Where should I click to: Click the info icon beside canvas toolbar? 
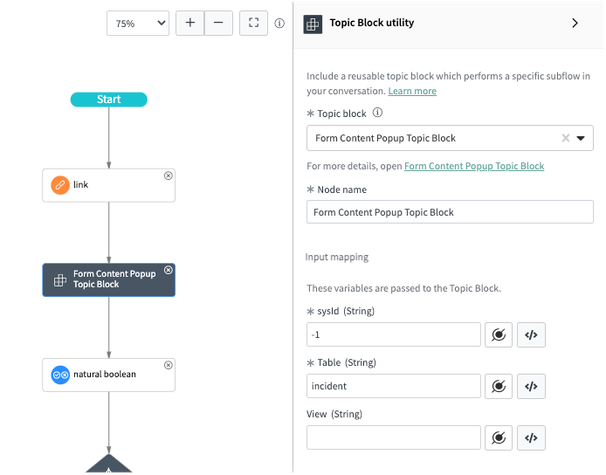click(279, 24)
